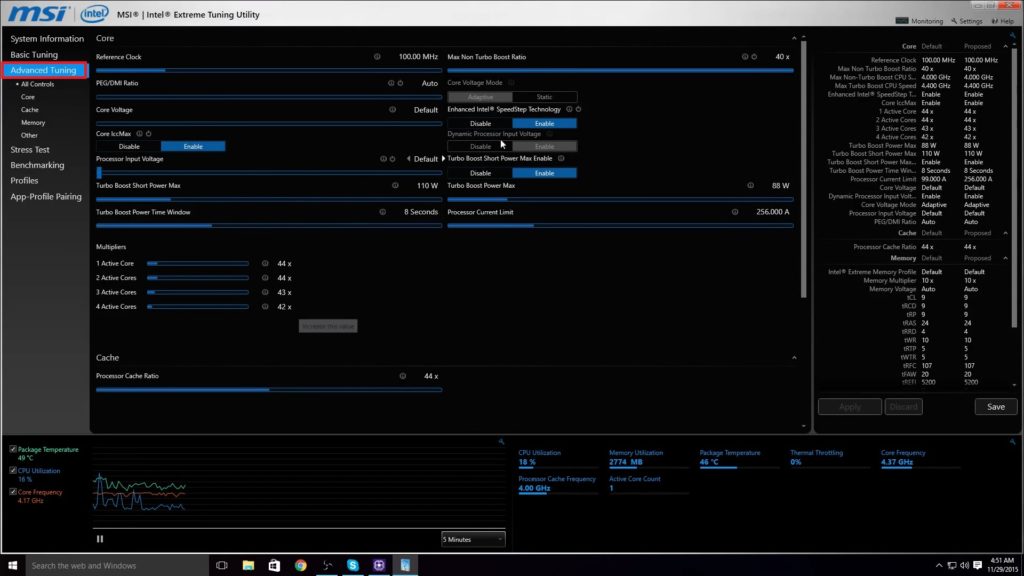1024x576 pixels.
Task: Click the Reference Clock slider
Action: click(x=268, y=70)
